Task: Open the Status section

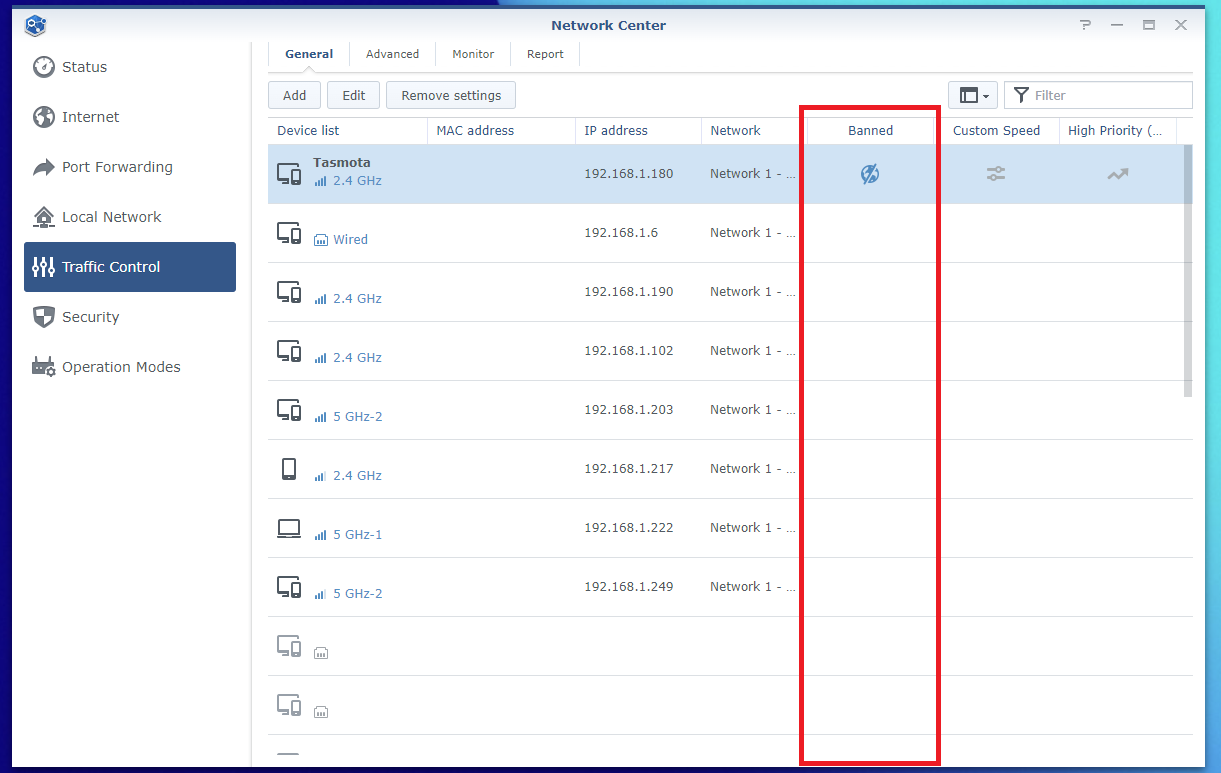Action: point(84,67)
